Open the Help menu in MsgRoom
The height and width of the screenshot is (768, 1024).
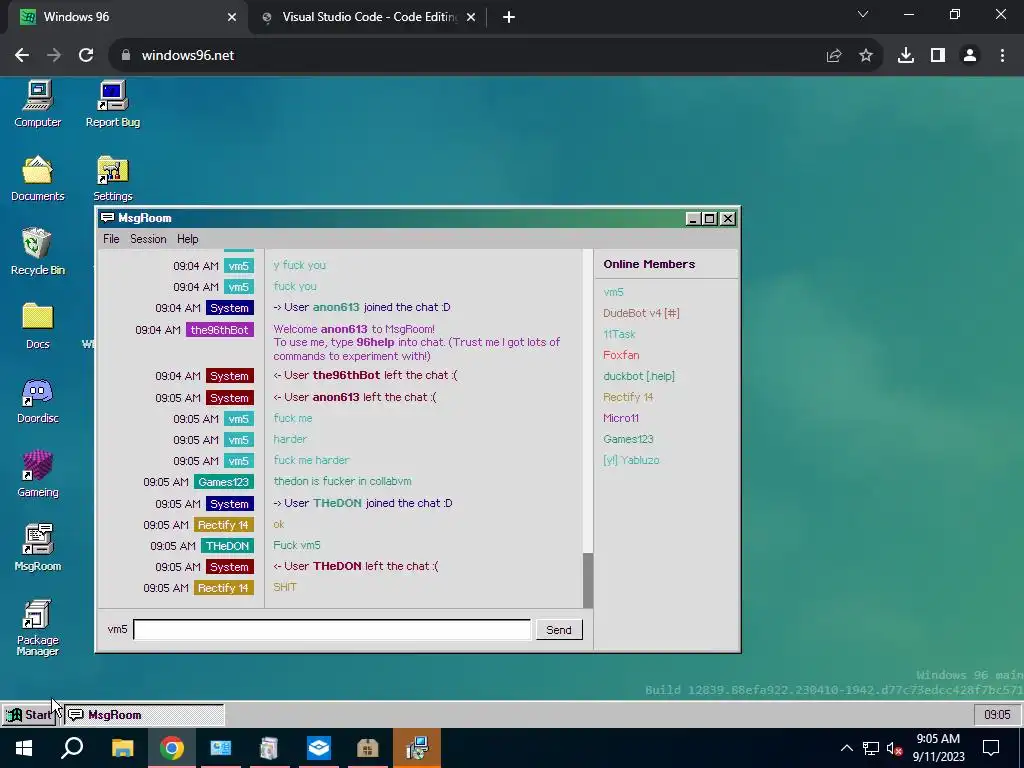tap(187, 239)
